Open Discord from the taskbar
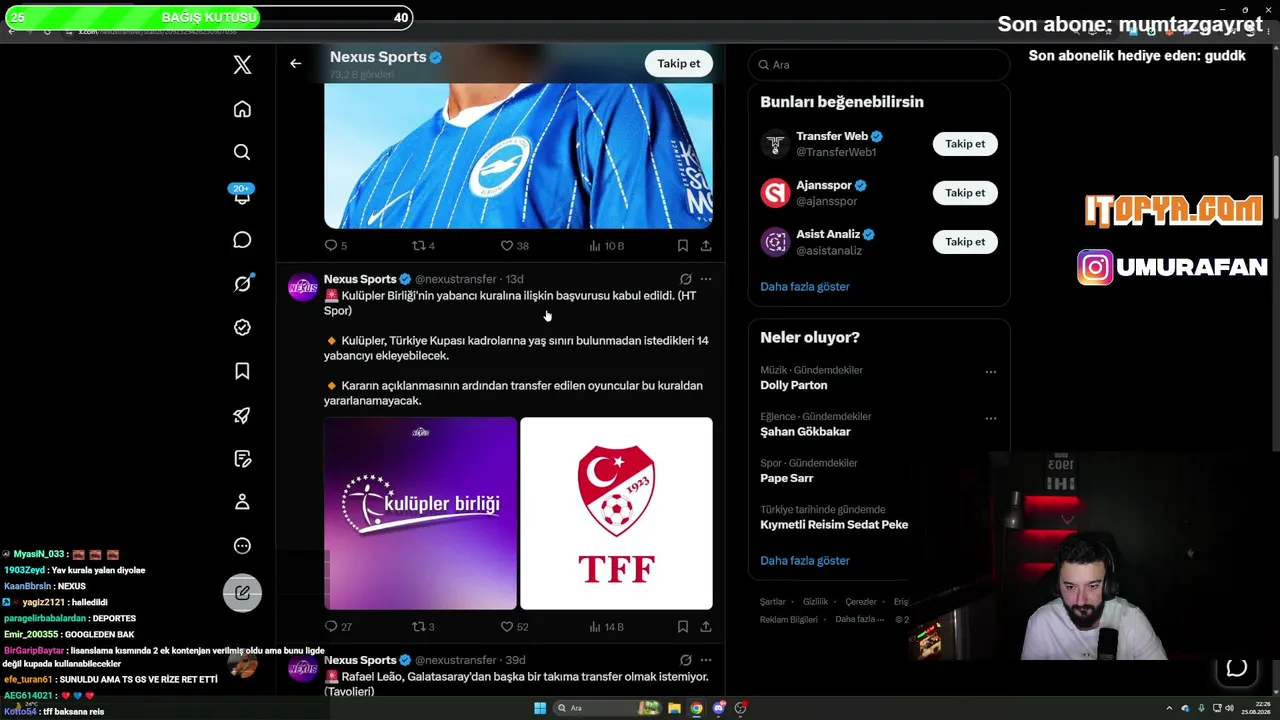This screenshot has height=720, width=1280. tap(718, 708)
